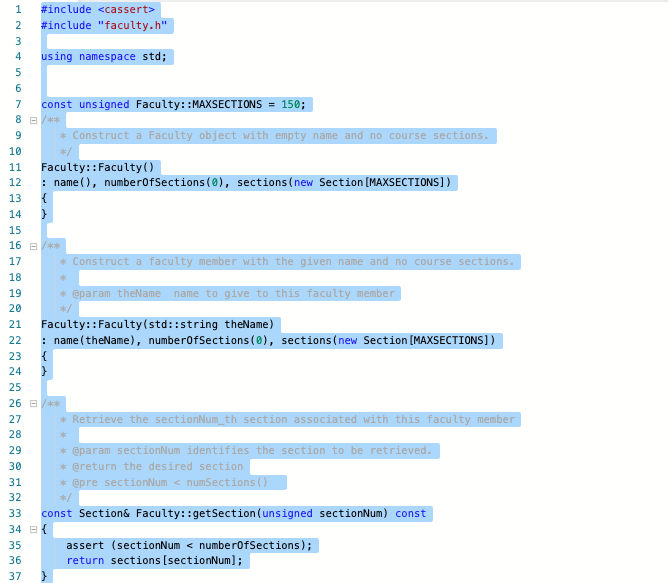Screen dimensions: 668x583
Task: Click the 'assert (sectionNum < numberOfSections);' line
Action: (x=189, y=545)
